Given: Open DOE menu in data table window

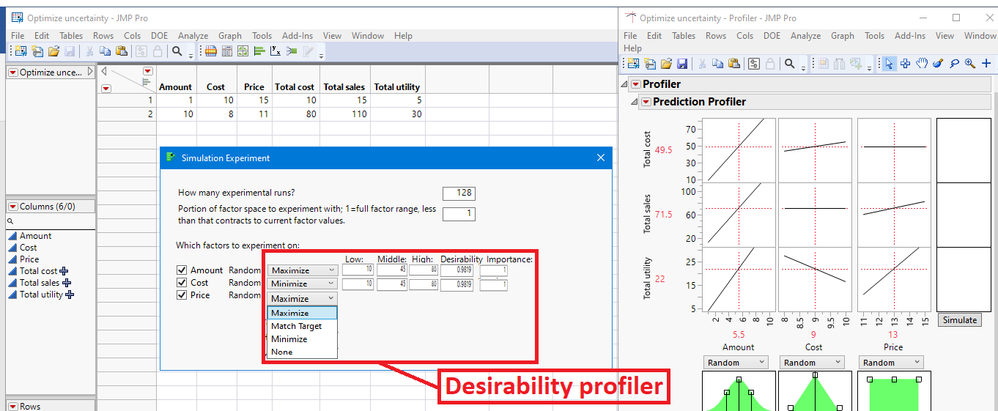Looking at the screenshot, I should pyautogui.click(x=159, y=36).
